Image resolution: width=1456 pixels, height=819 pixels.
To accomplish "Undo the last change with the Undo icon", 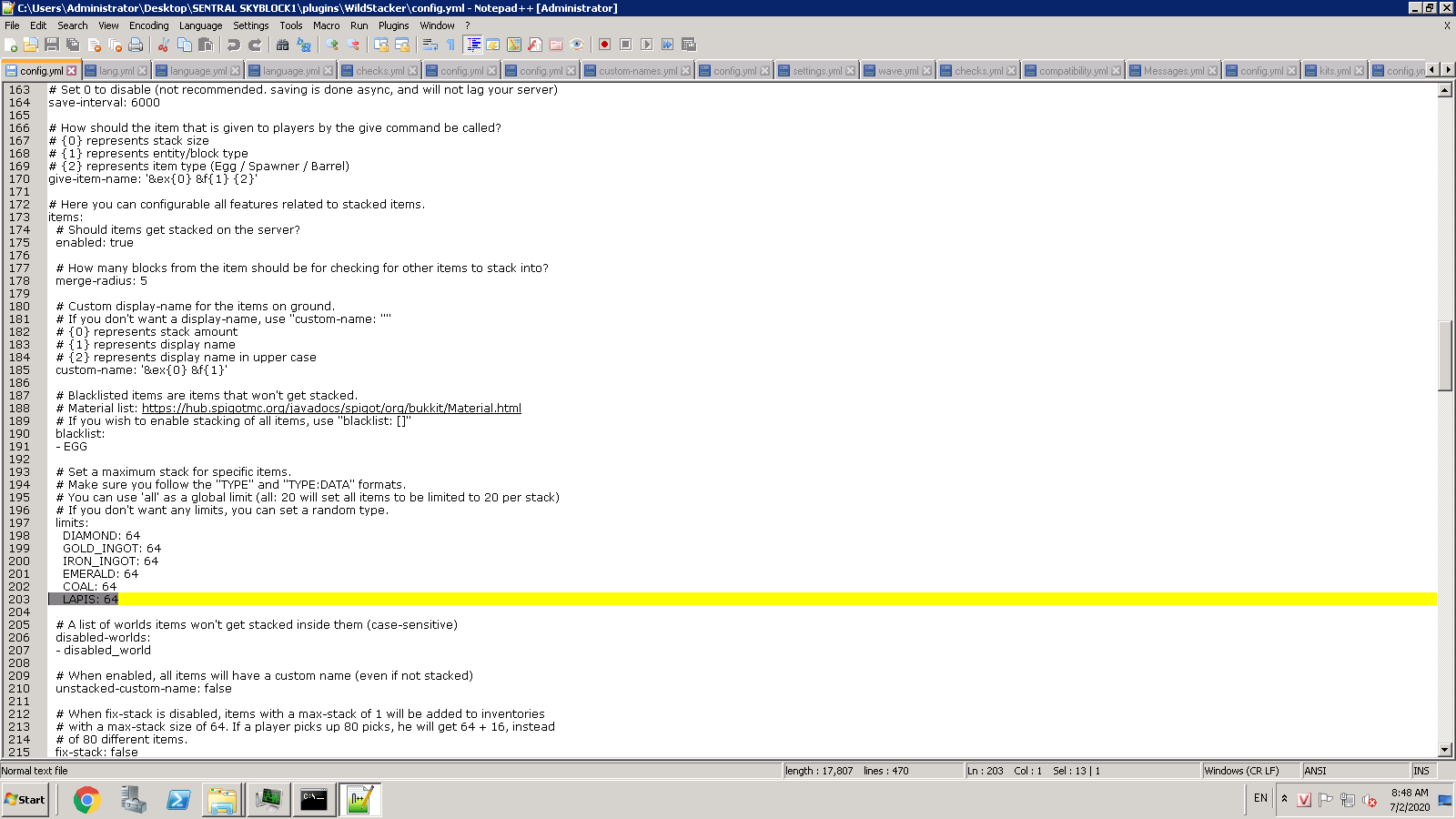I will tap(234, 45).
